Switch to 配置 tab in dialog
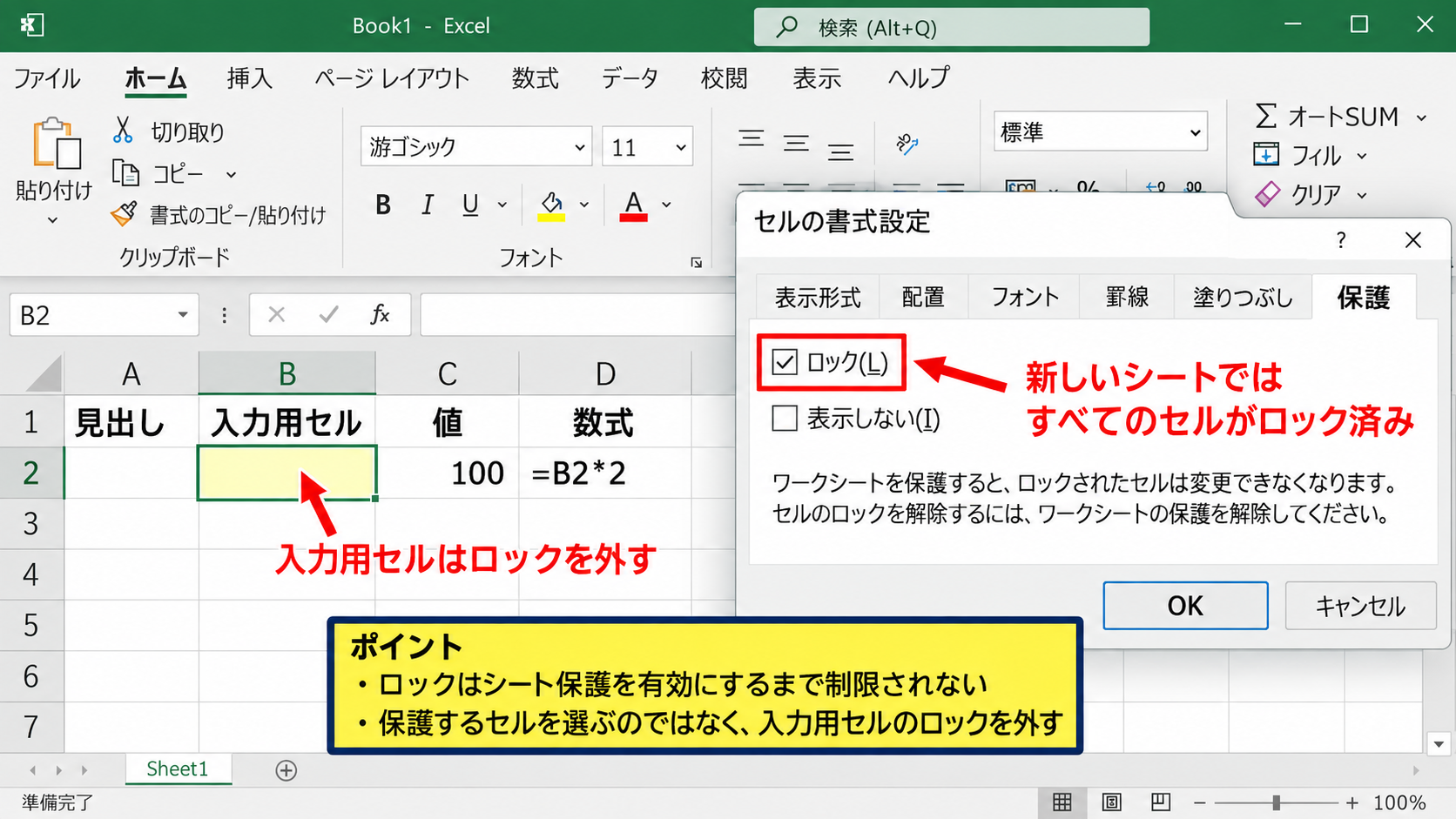Screen dimensions: 1456x819 point(923,298)
